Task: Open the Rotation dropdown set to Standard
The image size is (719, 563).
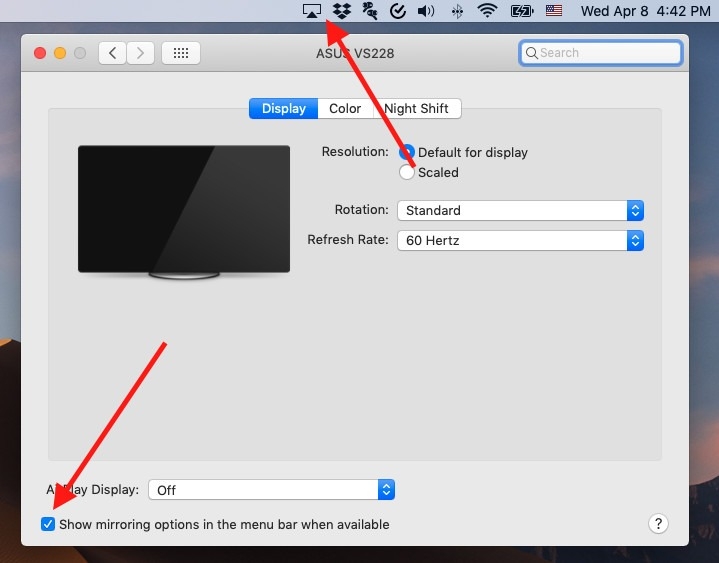Action: click(x=520, y=210)
